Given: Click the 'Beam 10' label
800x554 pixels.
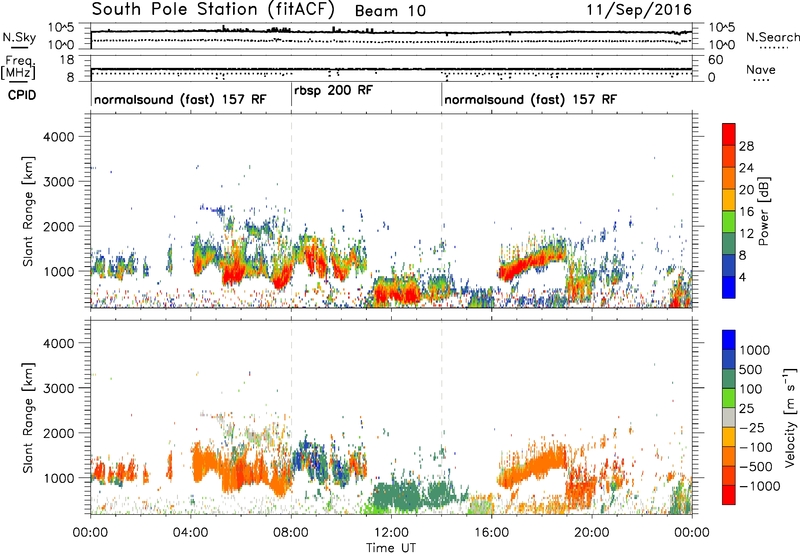Looking at the screenshot, I should coord(390,11).
